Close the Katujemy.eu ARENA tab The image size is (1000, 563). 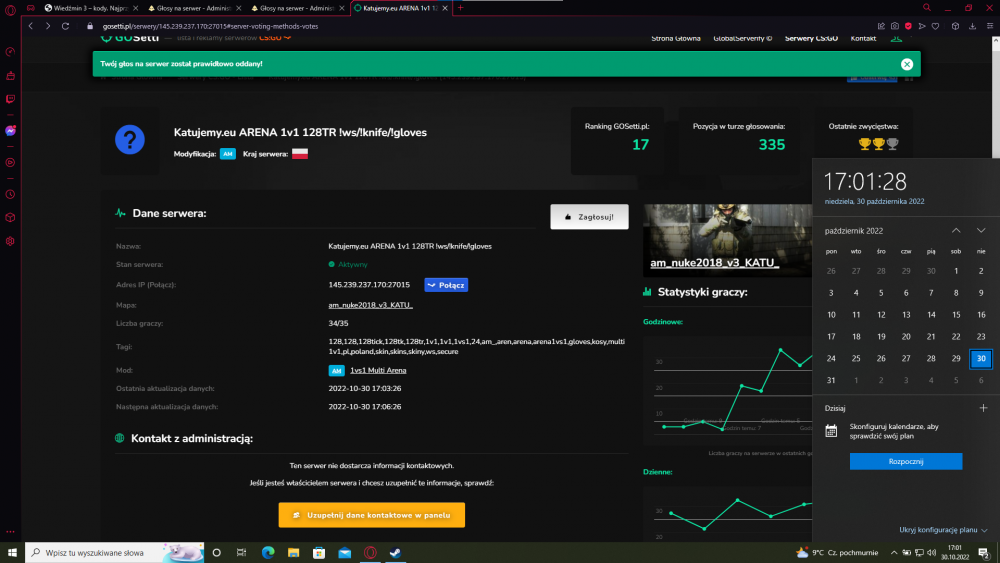pos(445,8)
